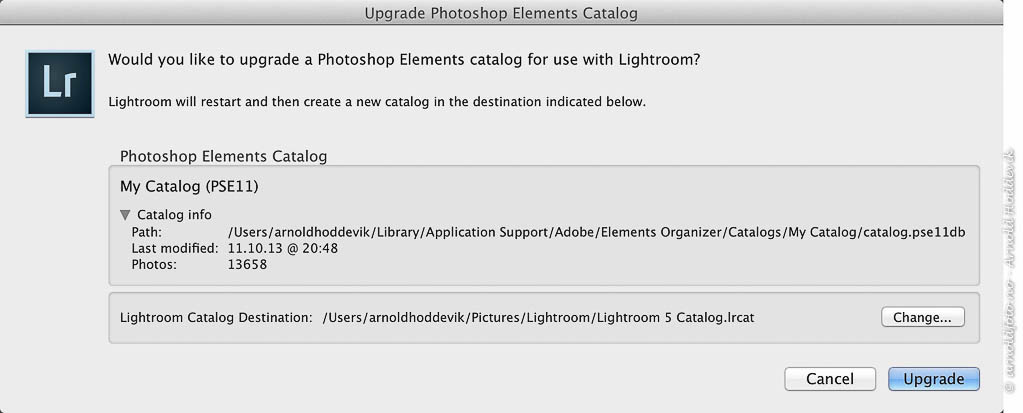Viewport: 1023px width, 413px height.
Task: Click the Photoshop Elements Catalog section label
Action: [224, 157]
